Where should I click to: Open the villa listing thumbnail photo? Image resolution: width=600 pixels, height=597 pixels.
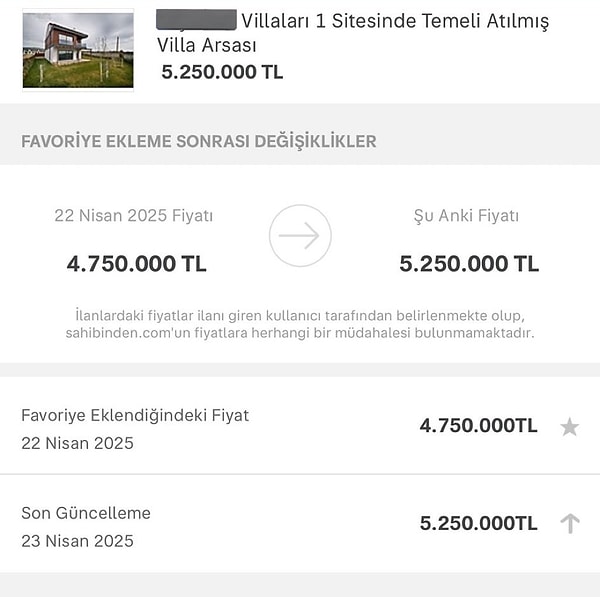78,50
